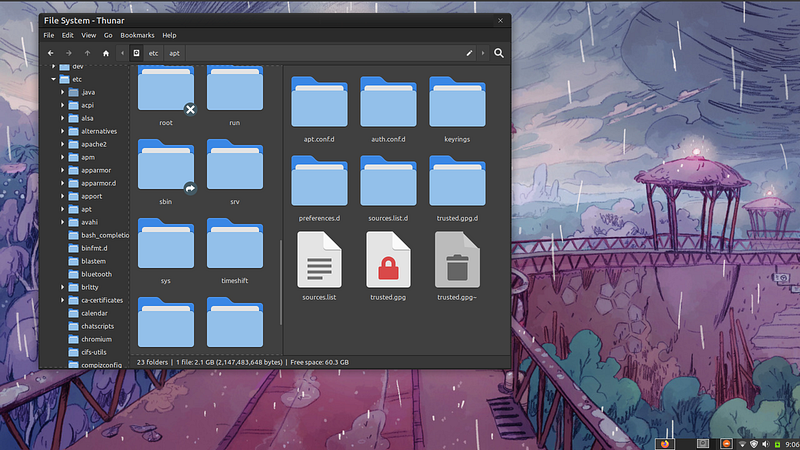Select binfmt.d in the tree
The height and width of the screenshot is (450, 800).
94,248
